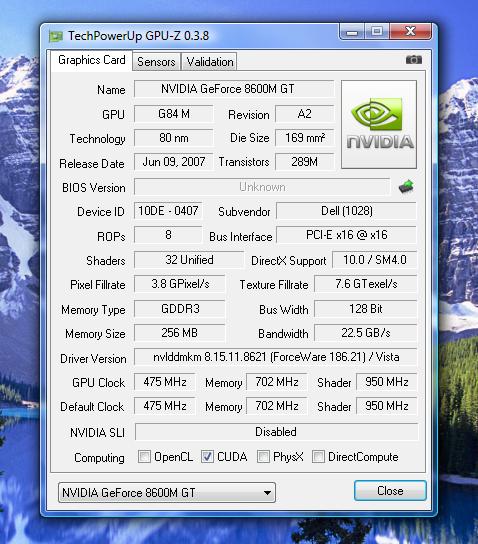Click the Default Clock row Memory 702 MHz
Viewport: 478px width, 544px height.
tap(276, 406)
